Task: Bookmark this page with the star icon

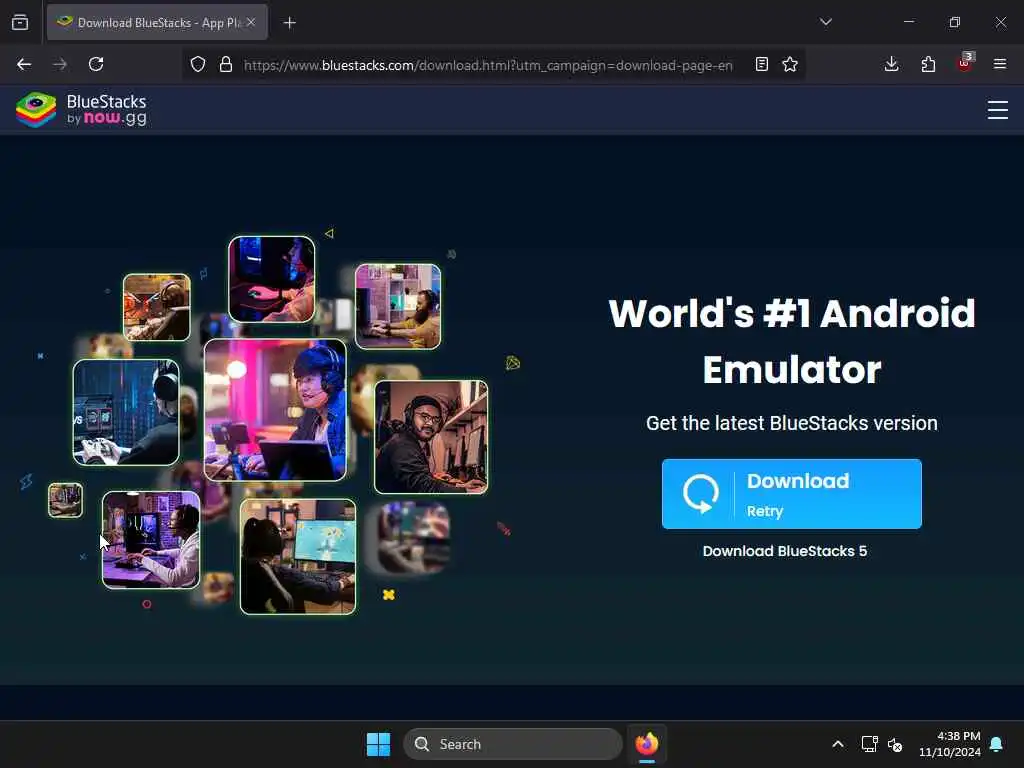Action: (790, 64)
